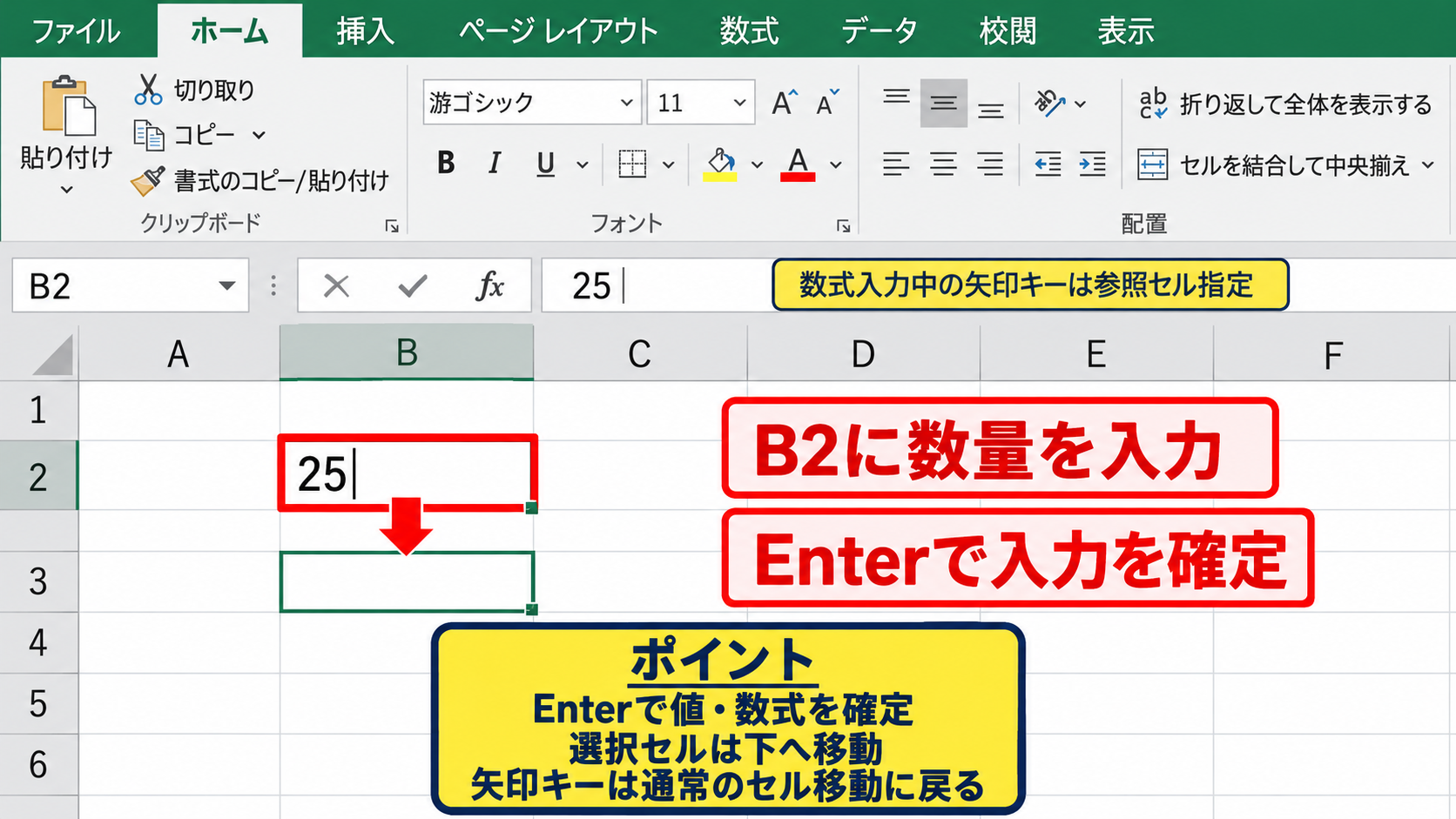
Task: Click the Insert Function fx icon
Action: point(489,285)
